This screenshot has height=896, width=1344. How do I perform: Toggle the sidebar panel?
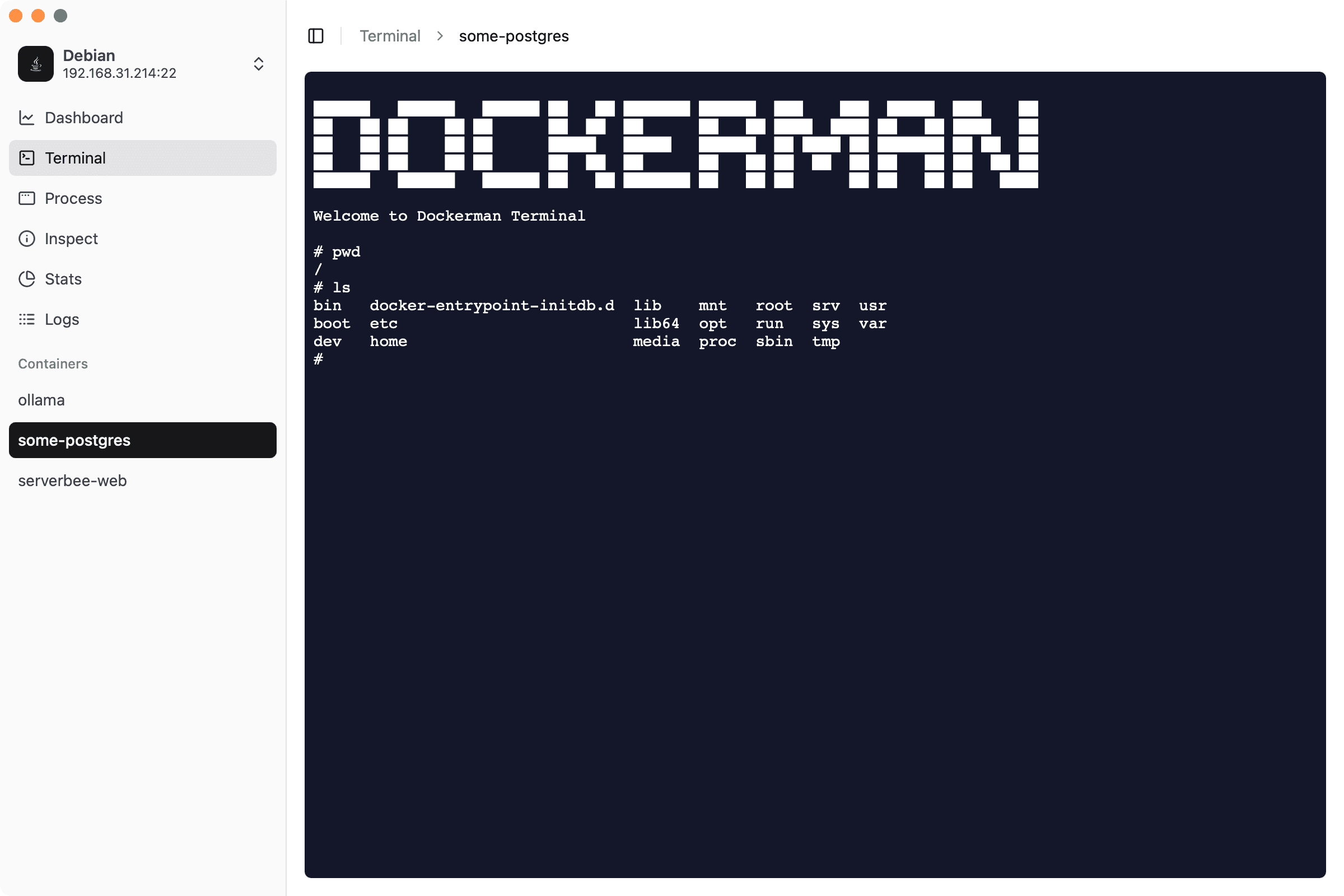[315, 36]
